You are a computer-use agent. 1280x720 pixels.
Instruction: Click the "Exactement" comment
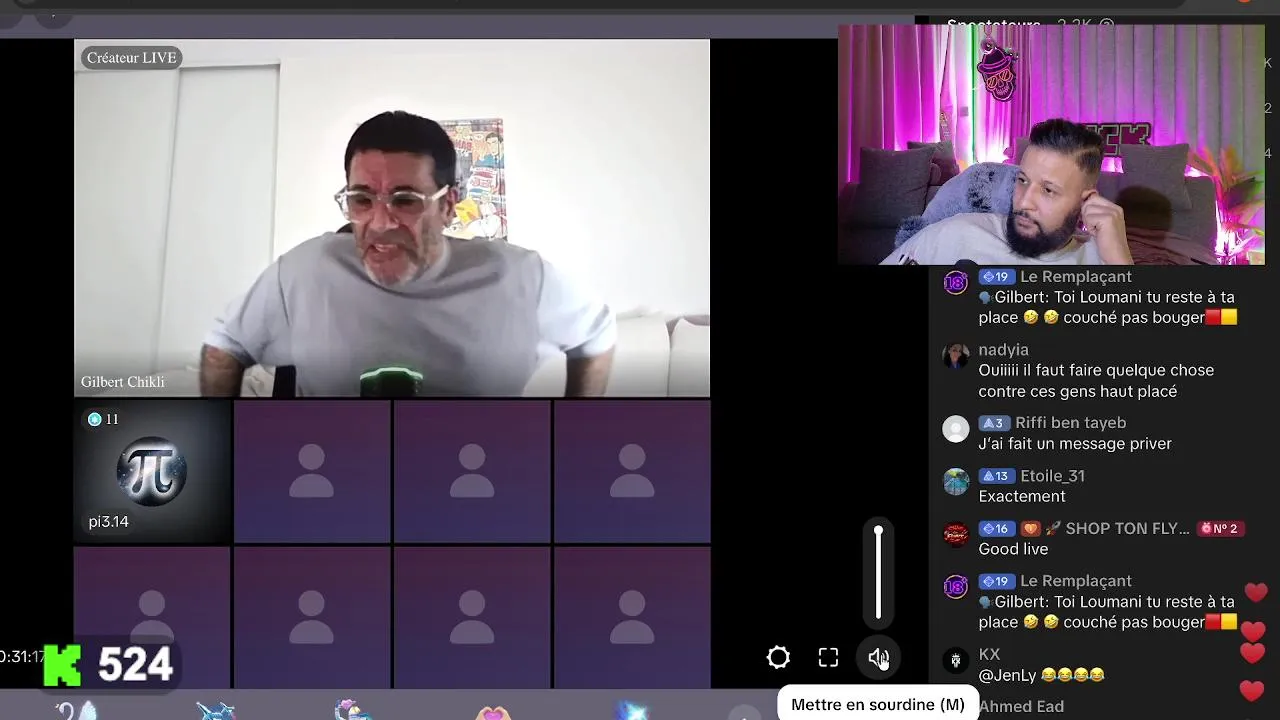[1022, 497]
